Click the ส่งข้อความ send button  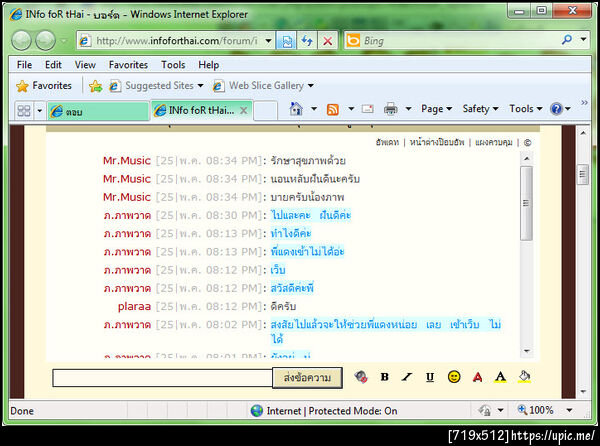(x=307, y=378)
